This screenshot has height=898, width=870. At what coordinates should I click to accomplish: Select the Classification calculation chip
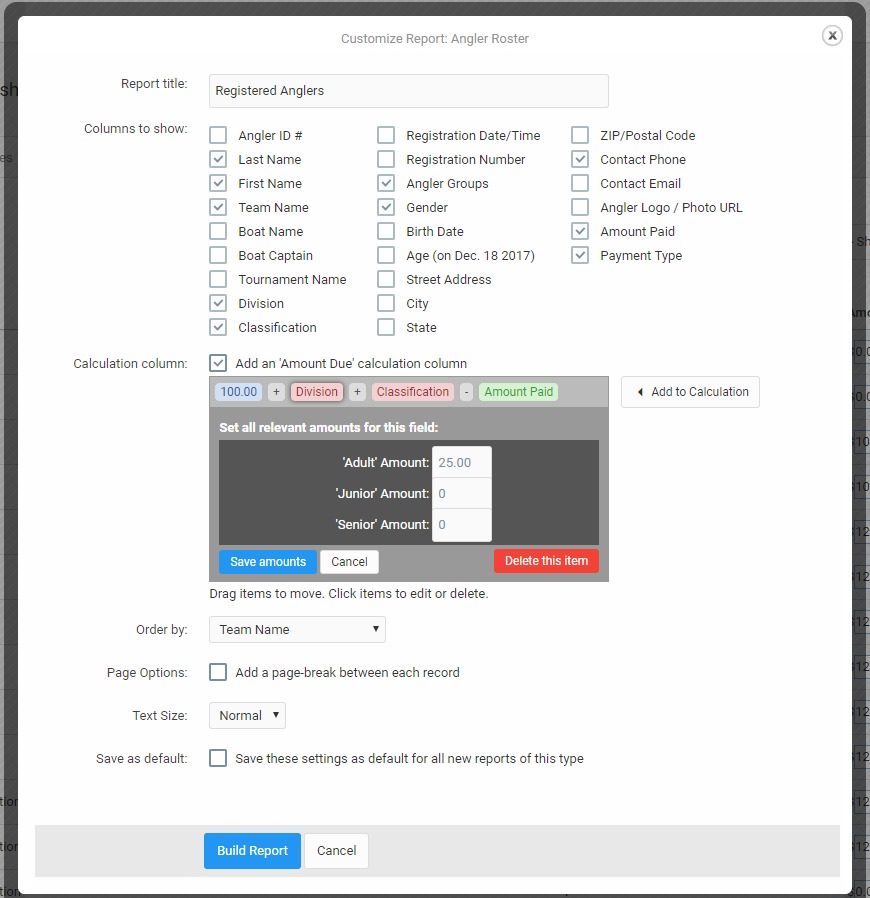(413, 392)
